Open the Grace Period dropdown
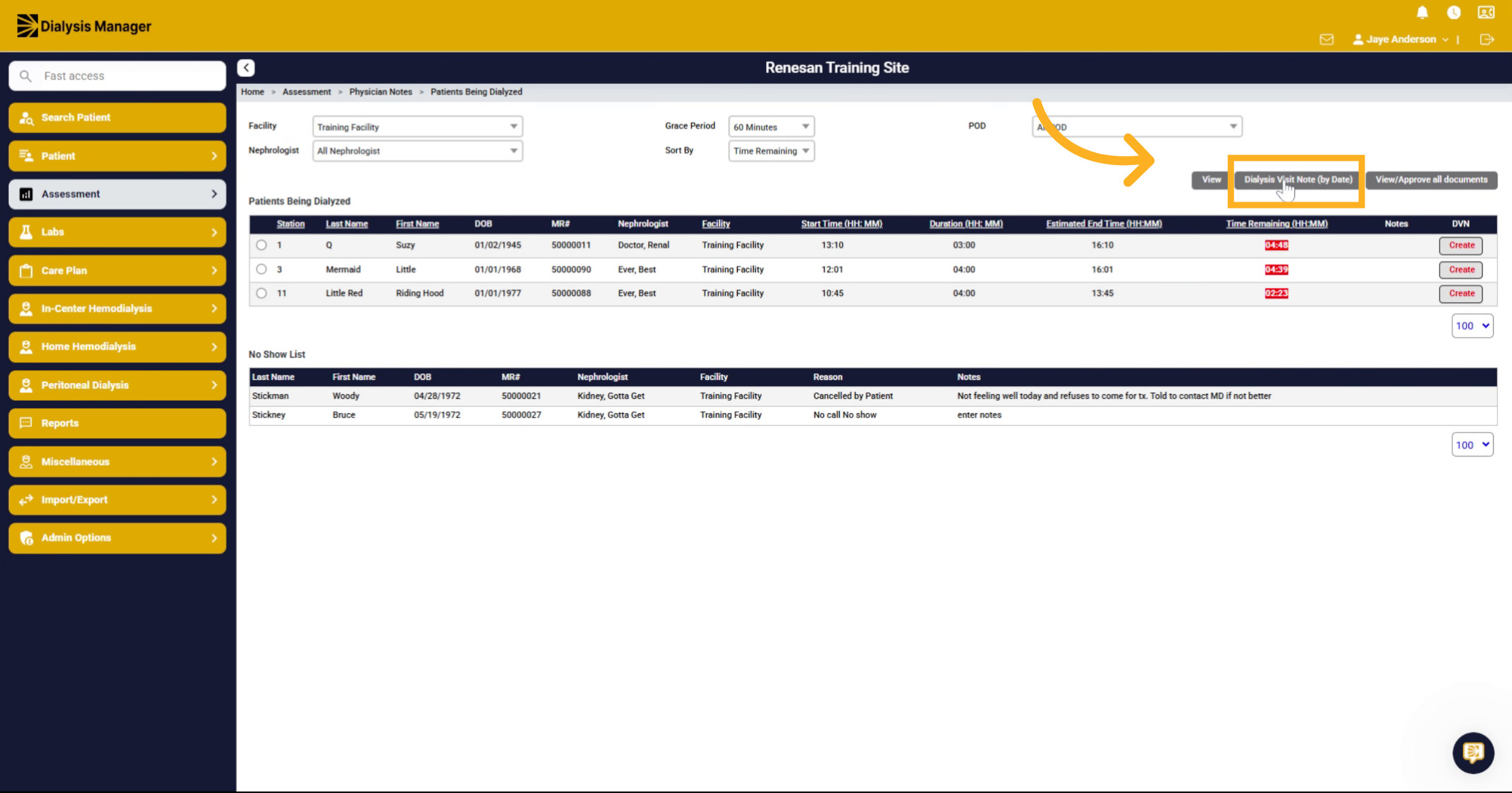The height and width of the screenshot is (793, 1512). [x=771, y=127]
